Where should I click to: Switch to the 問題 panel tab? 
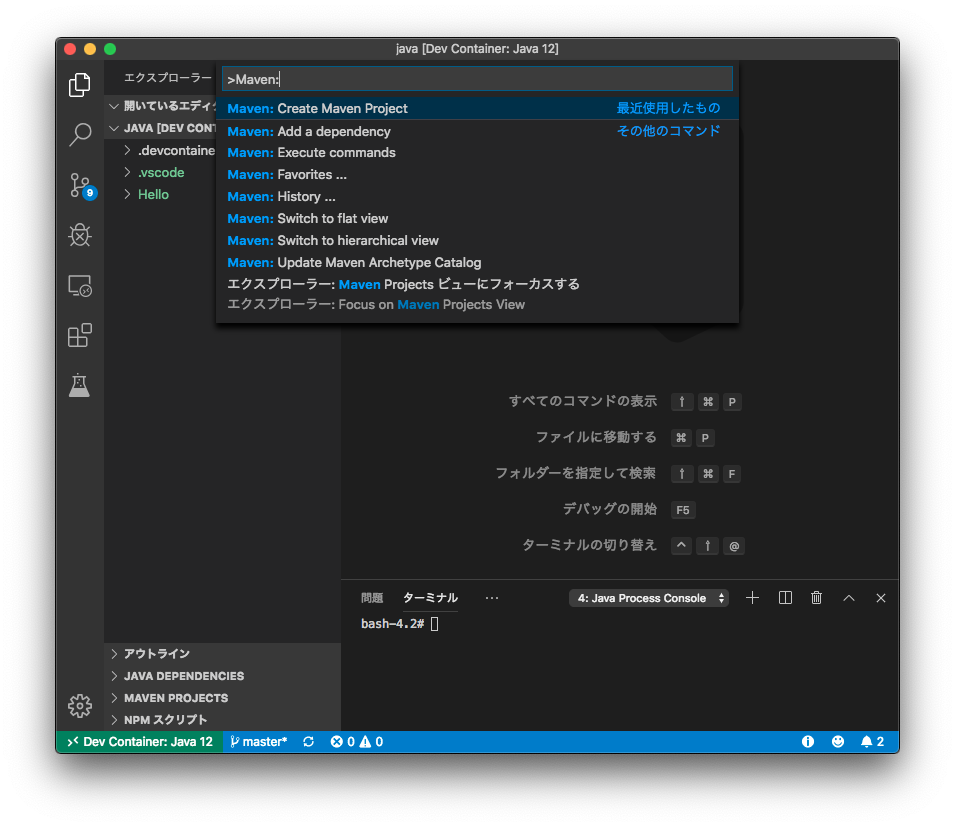tap(372, 598)
